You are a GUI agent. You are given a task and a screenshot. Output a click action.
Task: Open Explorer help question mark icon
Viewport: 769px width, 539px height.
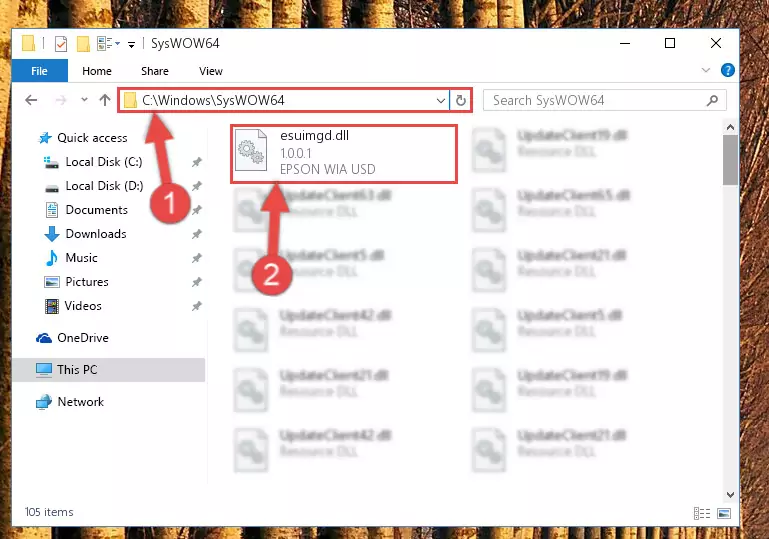click(727, 70)
